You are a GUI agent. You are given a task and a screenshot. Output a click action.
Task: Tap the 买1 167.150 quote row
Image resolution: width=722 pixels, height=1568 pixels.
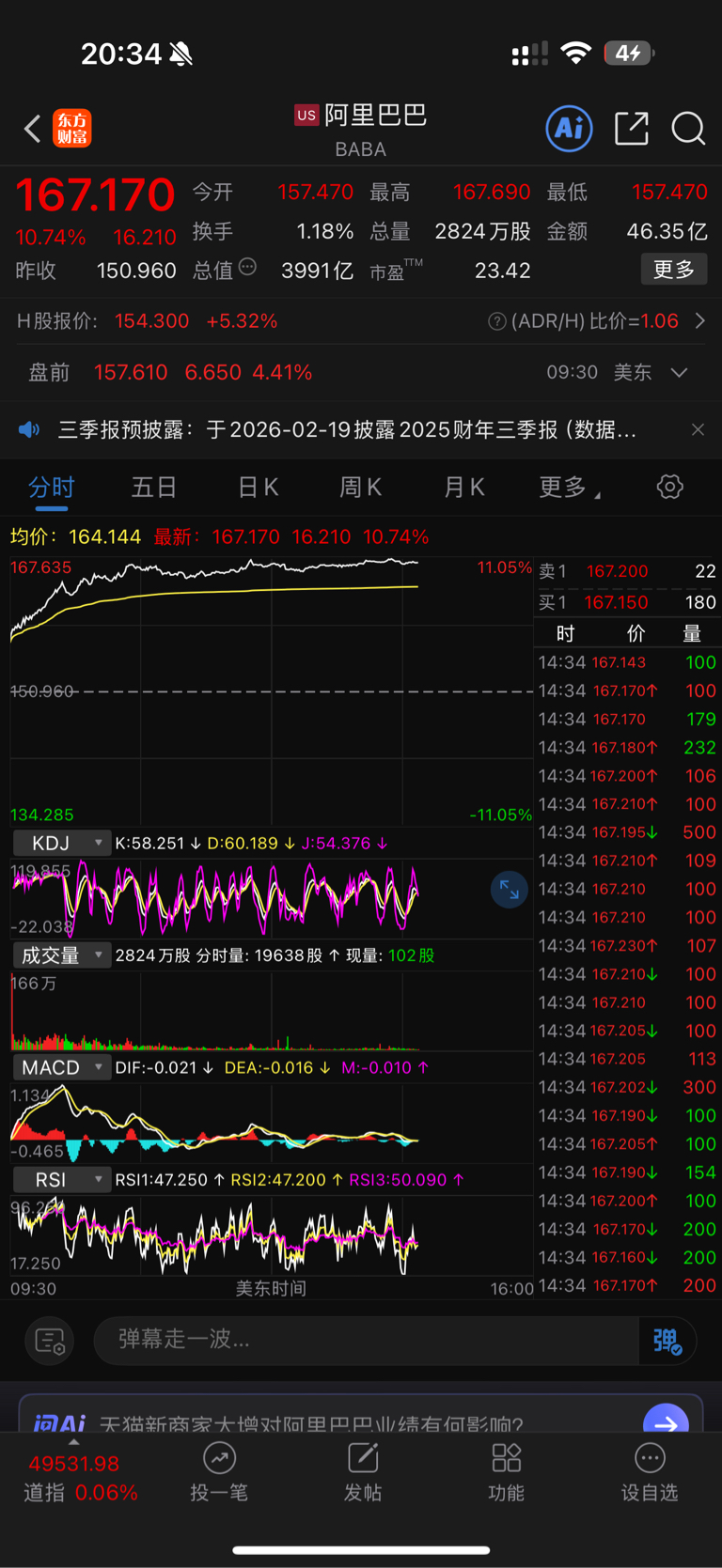click(627, 602)
